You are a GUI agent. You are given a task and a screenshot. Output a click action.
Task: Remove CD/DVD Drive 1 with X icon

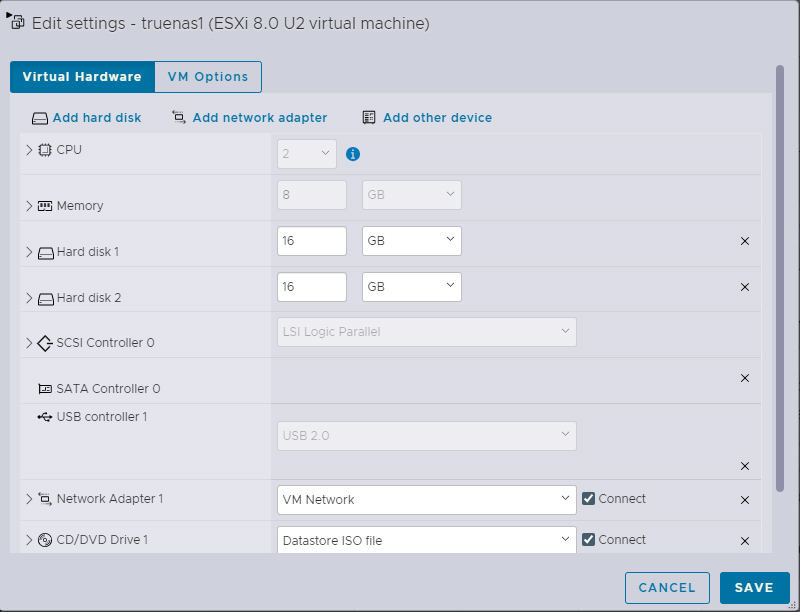744,541
